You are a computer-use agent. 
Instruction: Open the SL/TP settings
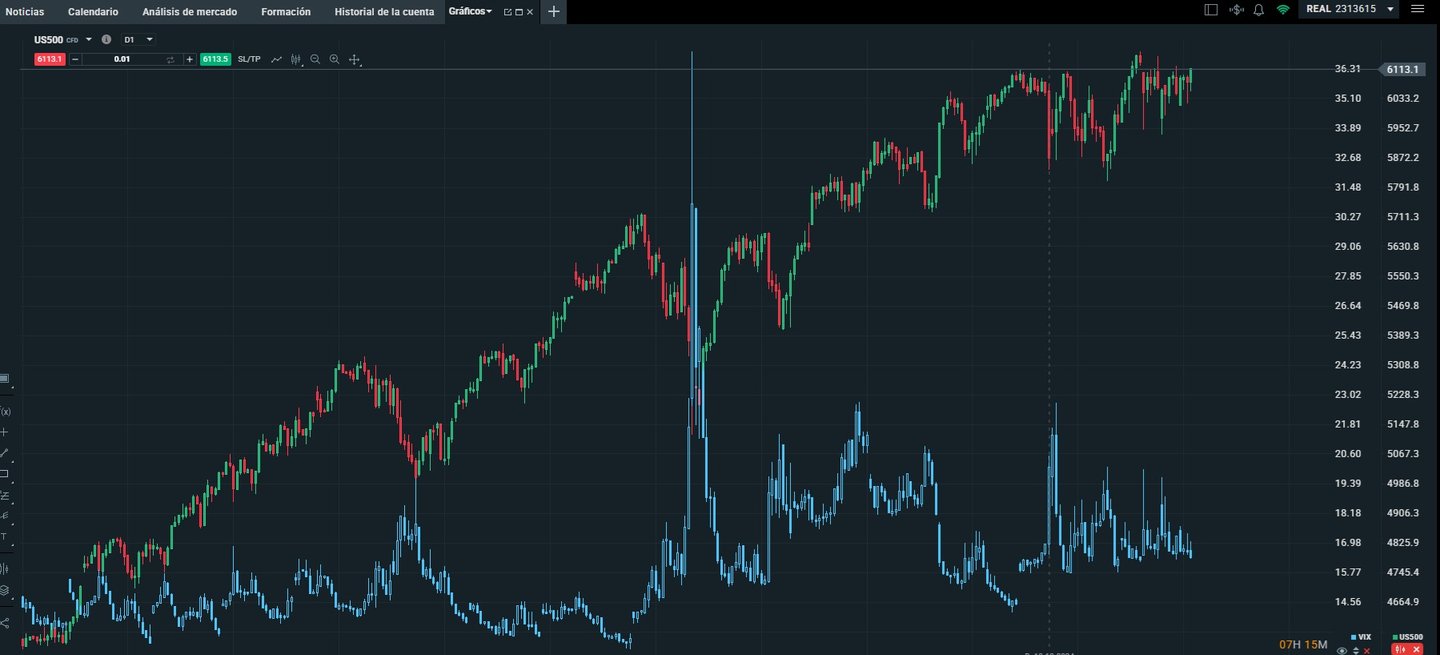click(249, 59)
